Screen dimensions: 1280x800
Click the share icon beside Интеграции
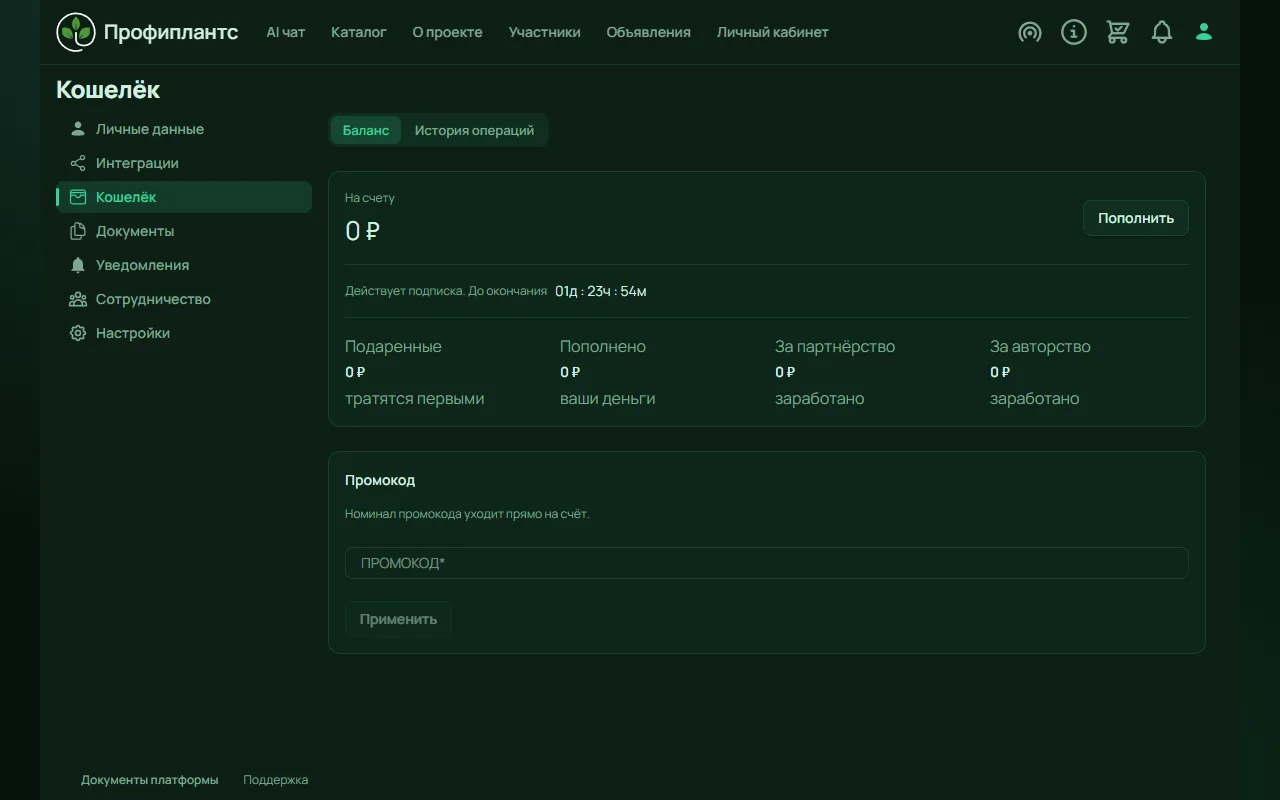tap(78, 163)
